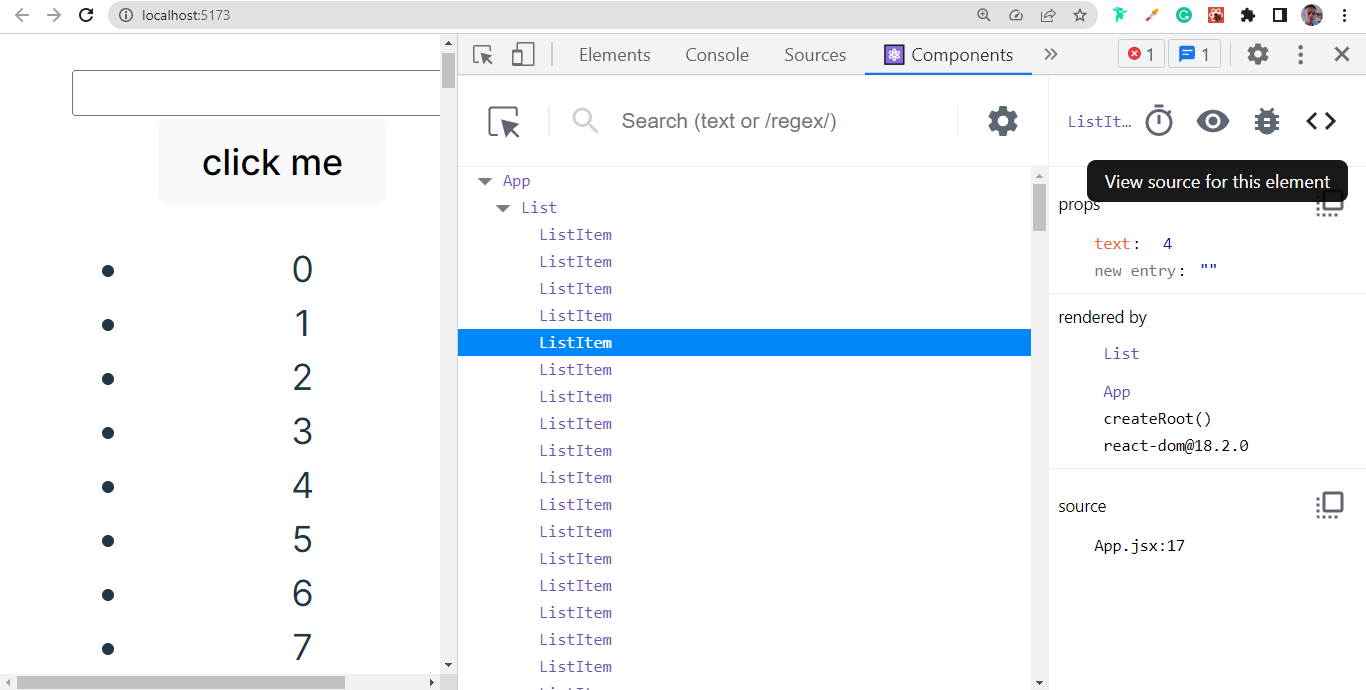
Task: Copy the source location icon
Action: pyautogui.click(x=1329, y=505)
